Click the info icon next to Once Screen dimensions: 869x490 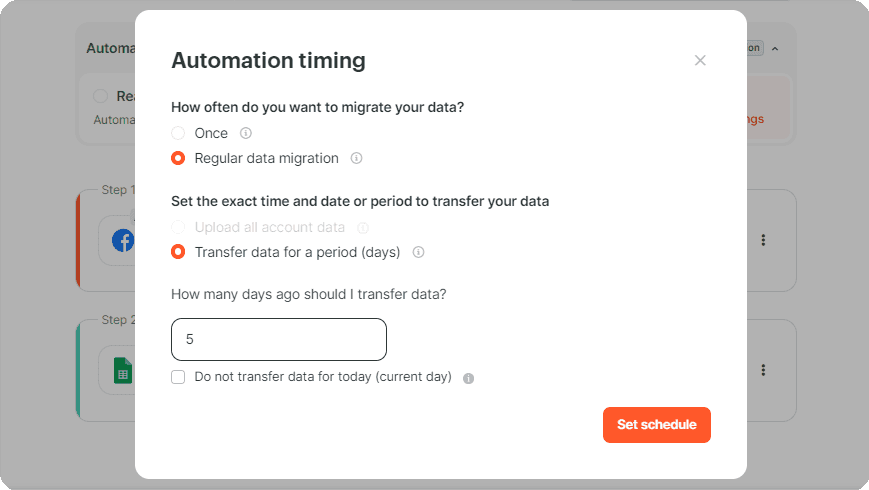point(246,133)
